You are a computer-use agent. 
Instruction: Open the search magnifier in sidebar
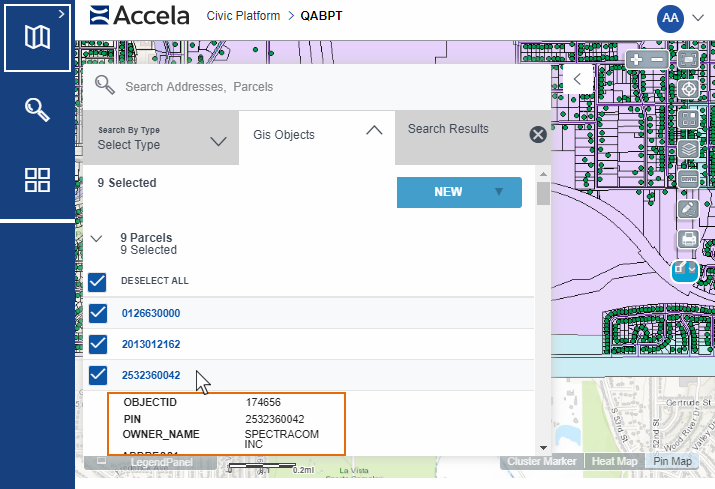(x=37, y=109)
